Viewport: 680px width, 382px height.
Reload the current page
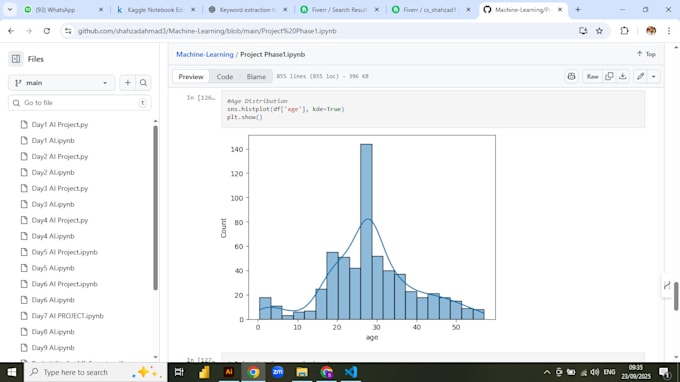(x=46, y=31)
